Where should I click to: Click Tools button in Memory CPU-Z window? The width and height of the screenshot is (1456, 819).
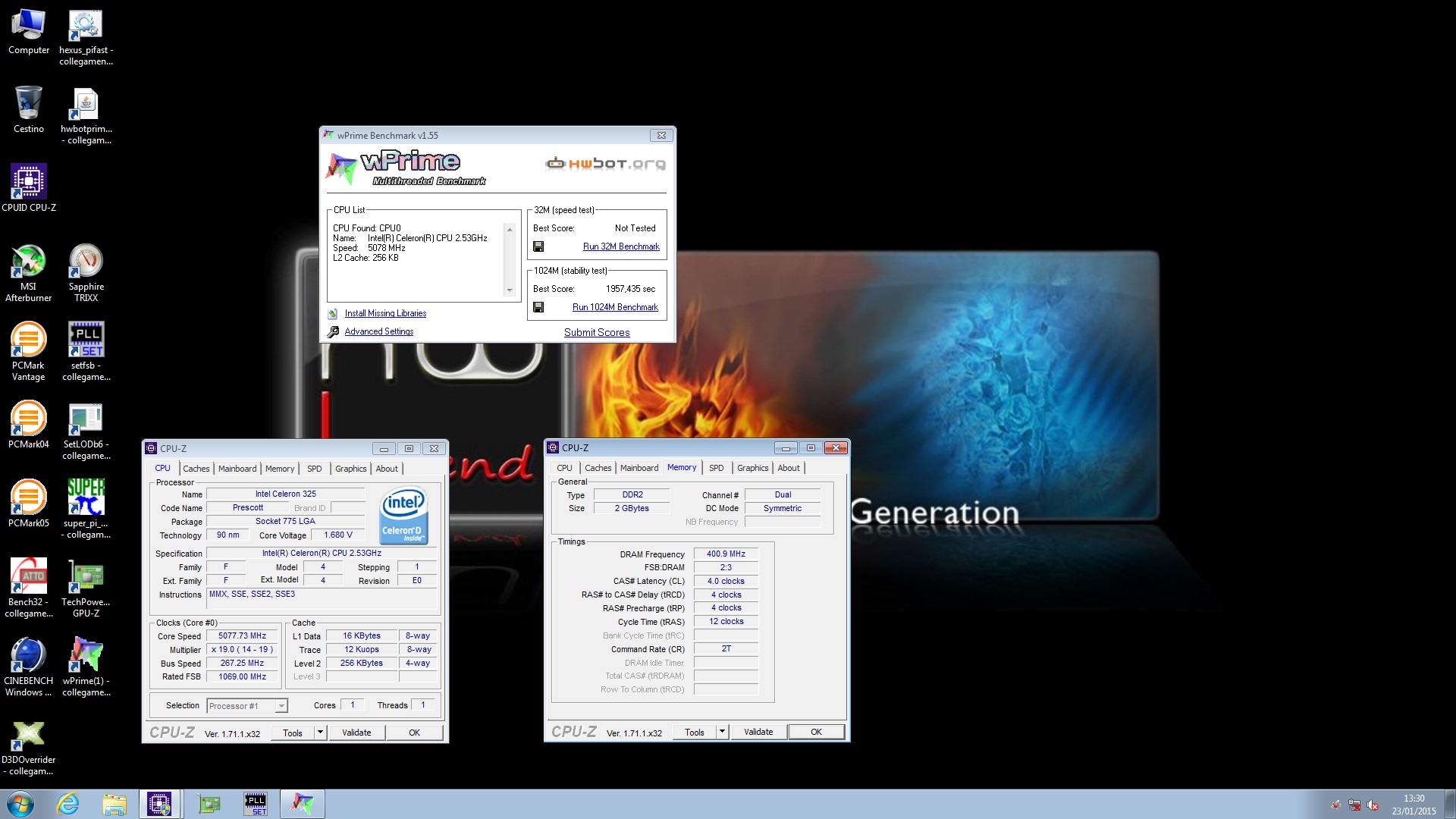pos(695,732)
